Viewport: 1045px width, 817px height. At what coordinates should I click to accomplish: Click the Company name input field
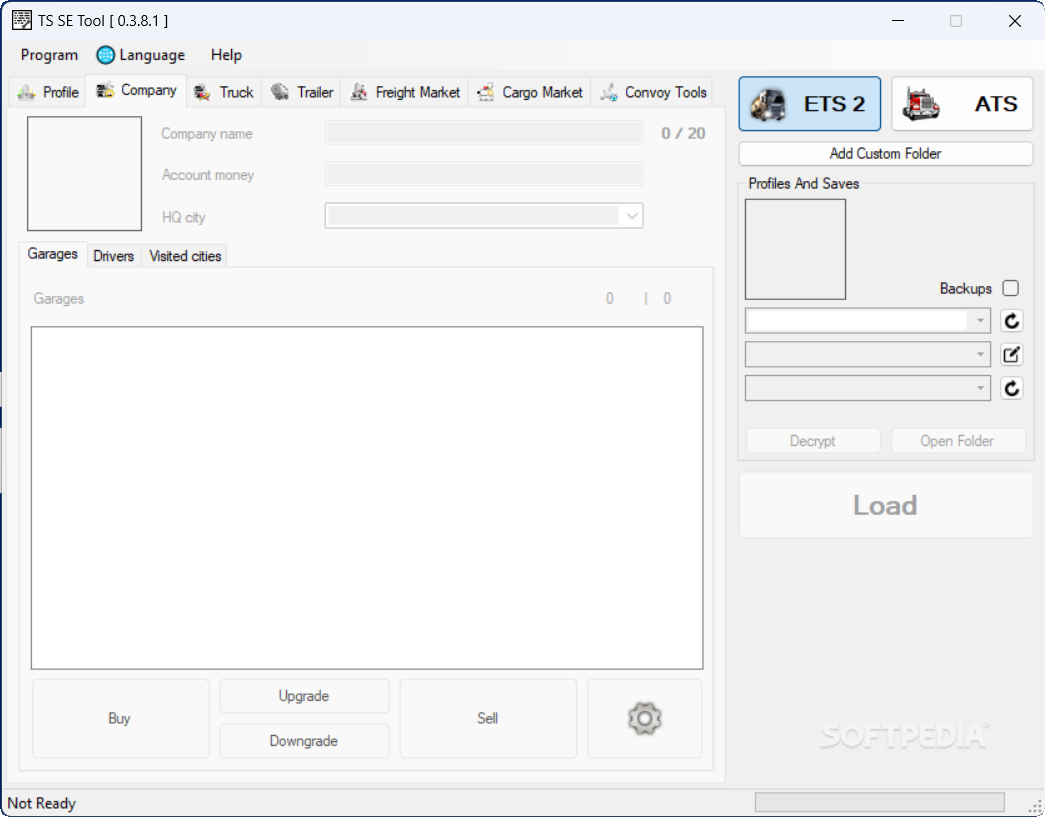point(484,133)
